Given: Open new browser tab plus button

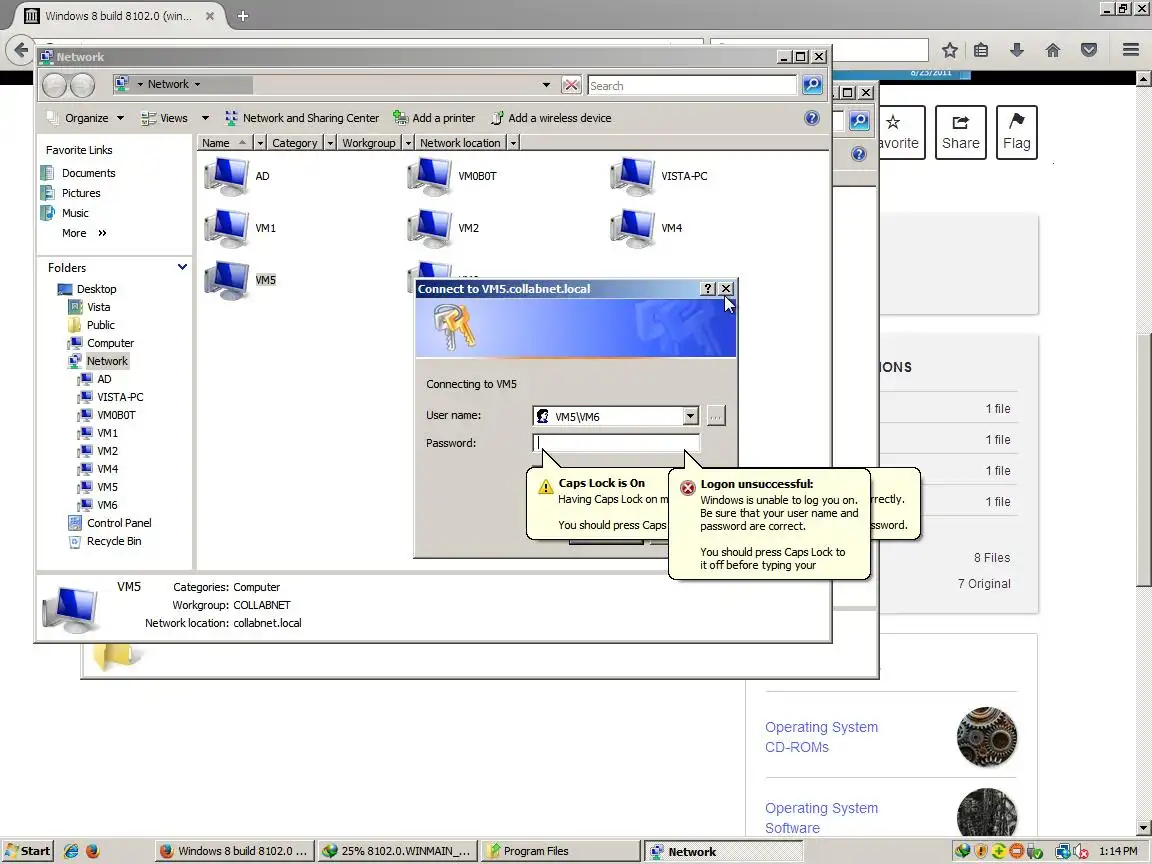Looking at the screenshot, I should 243,15.
